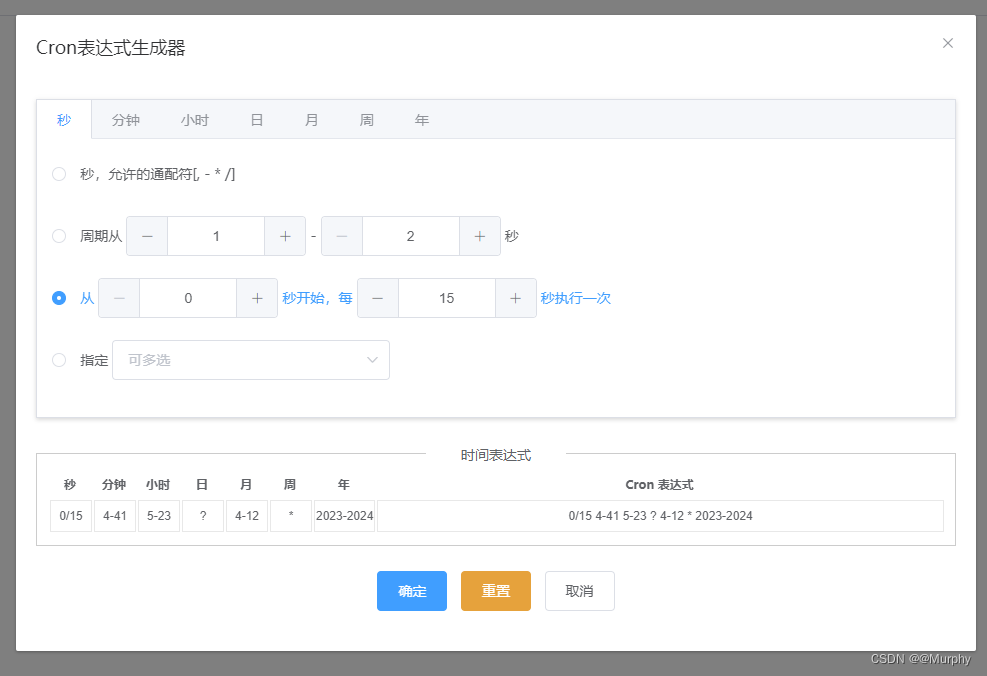
Task: Click the Cron 表达式 result field
Action: [658, 516]
